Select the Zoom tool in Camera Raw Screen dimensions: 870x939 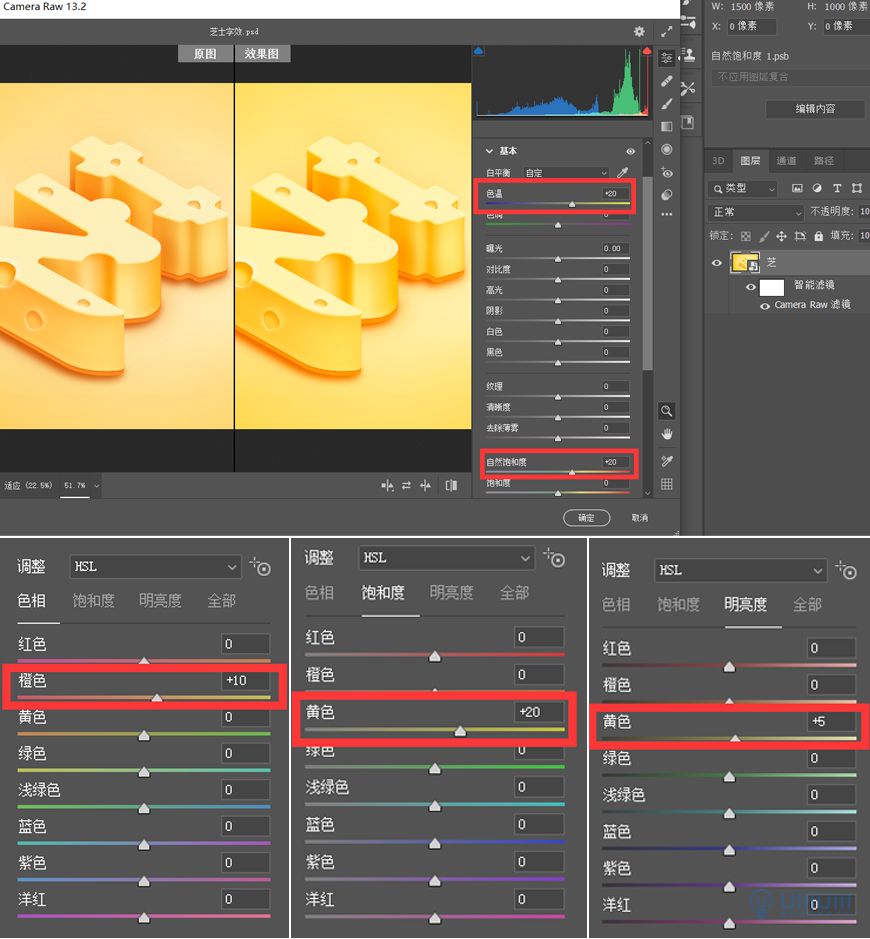point(666,410)
